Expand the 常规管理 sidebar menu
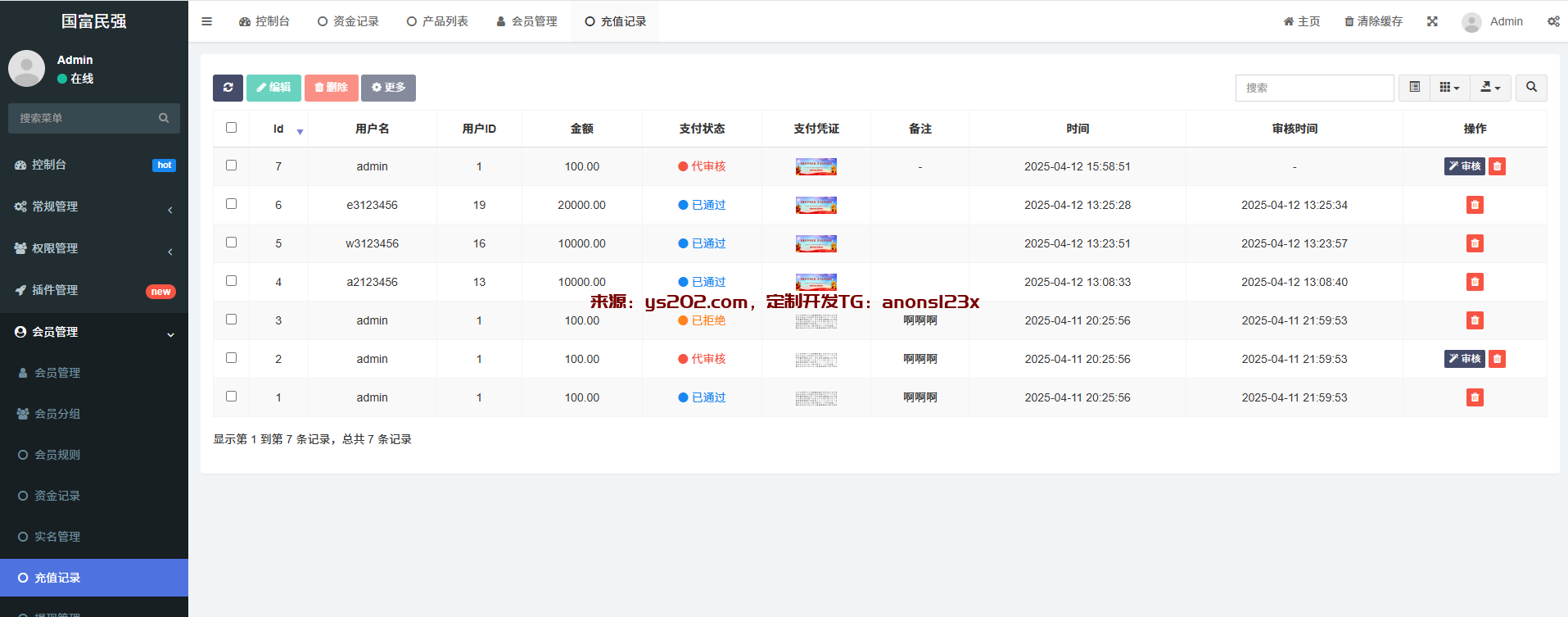 94,206
